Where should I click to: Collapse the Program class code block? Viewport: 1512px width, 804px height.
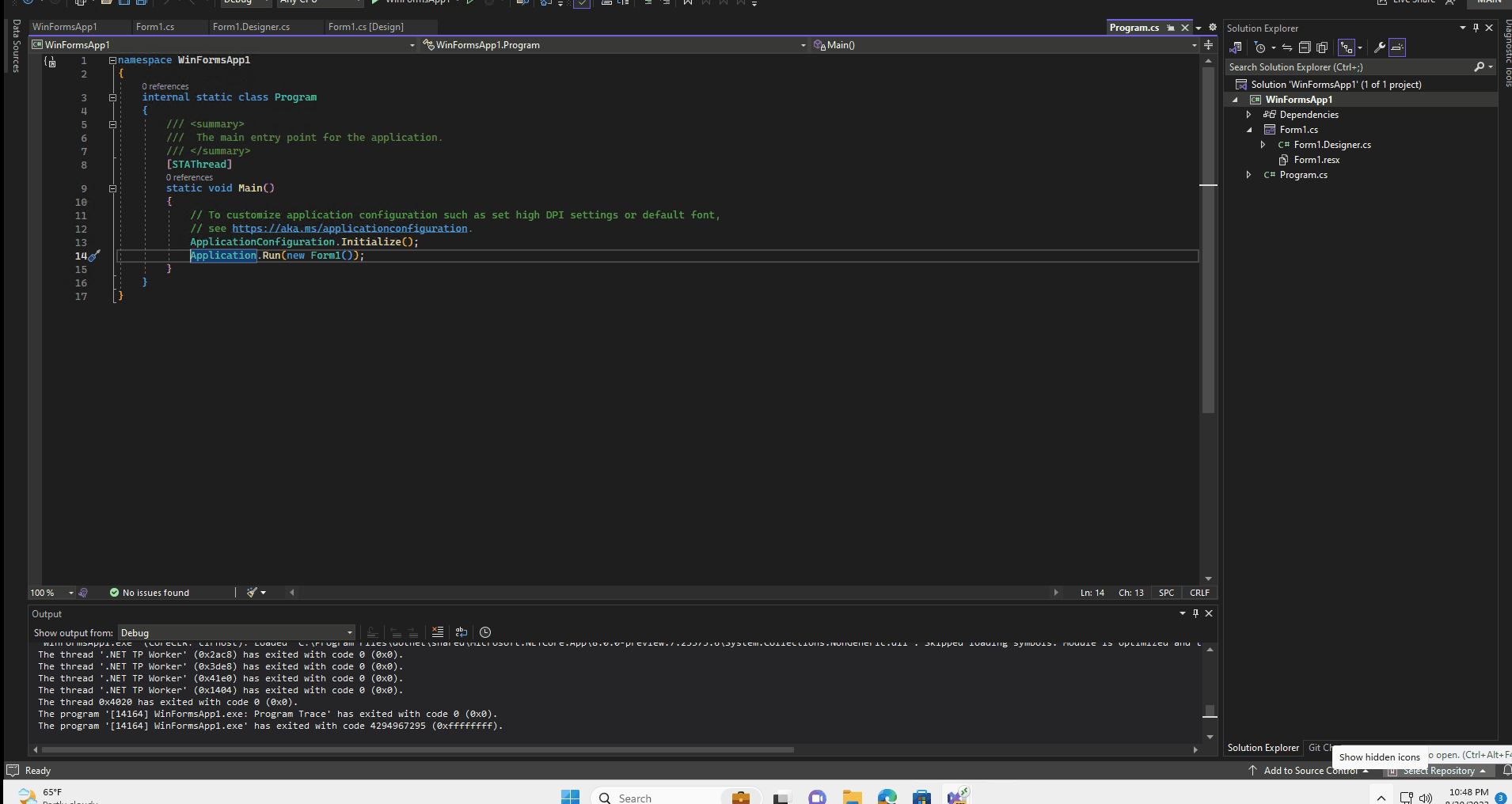coord(112,97)
